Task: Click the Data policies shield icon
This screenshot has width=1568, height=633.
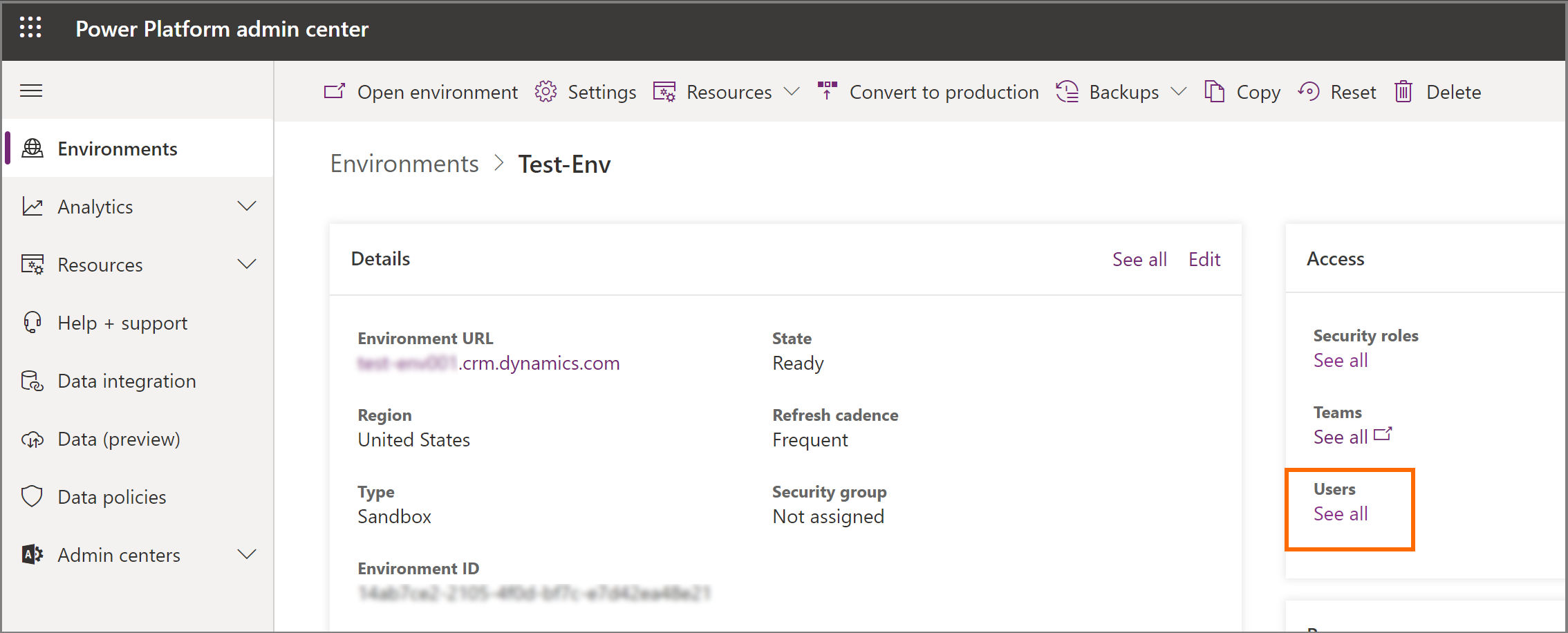Action: click(x=32, y=497)
